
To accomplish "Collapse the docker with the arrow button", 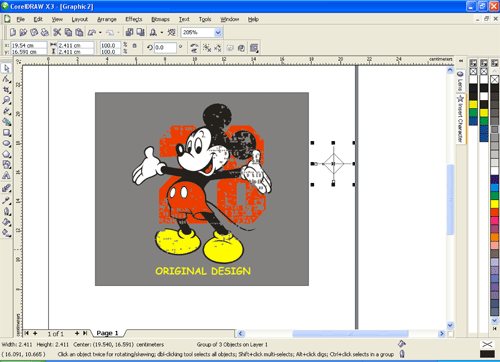I will (x=461, y=61).
